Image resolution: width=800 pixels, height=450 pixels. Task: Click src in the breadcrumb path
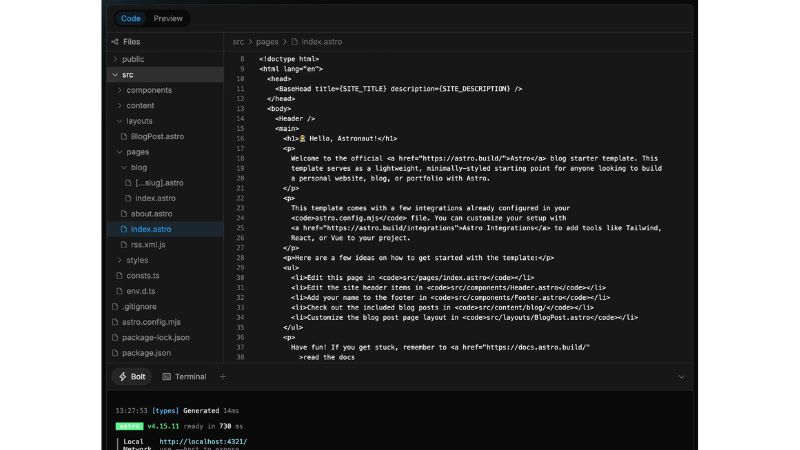pyautogui.click(x=238, y=42)
